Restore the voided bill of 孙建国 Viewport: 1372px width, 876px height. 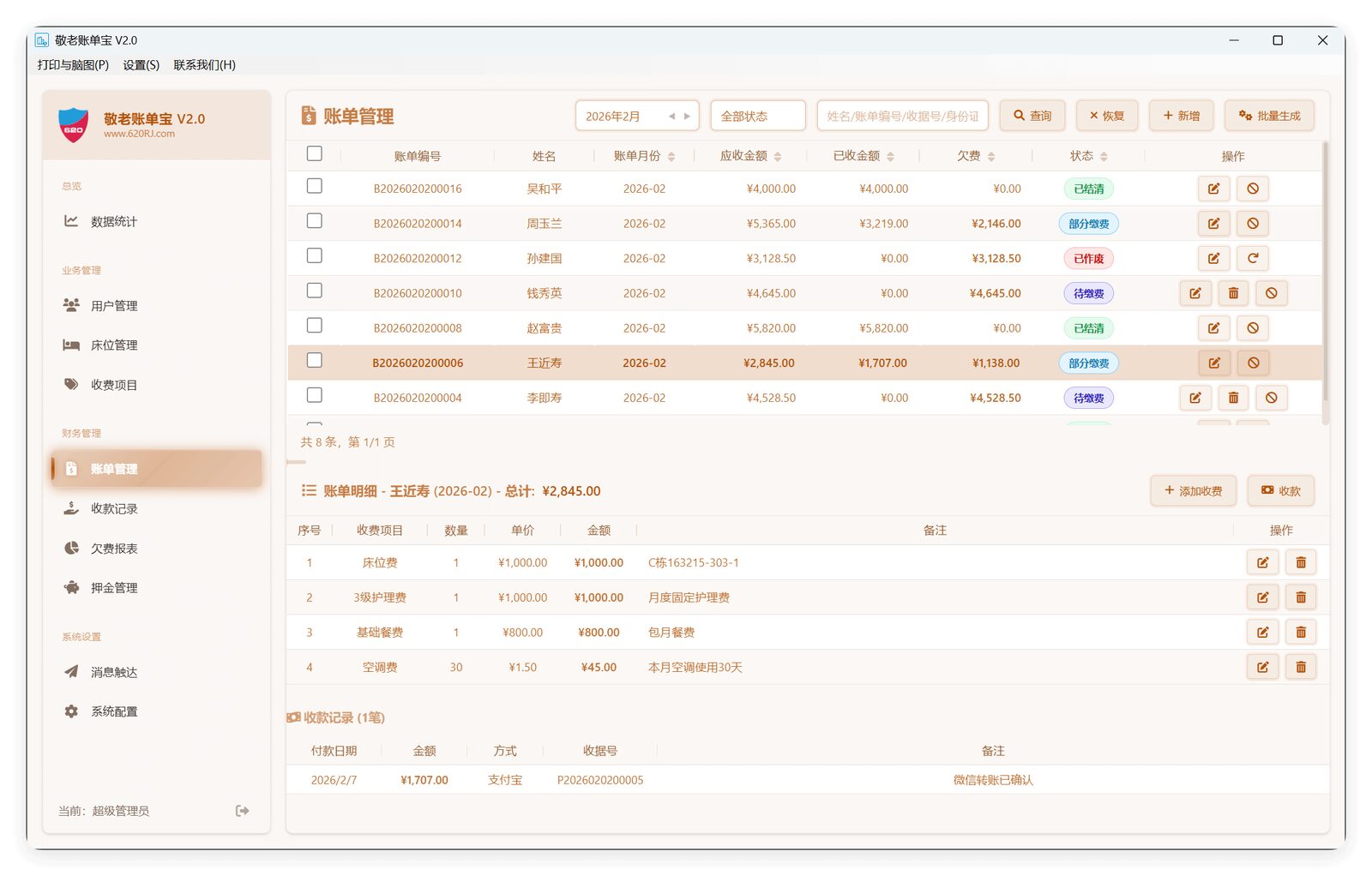tap(1253, 258)
